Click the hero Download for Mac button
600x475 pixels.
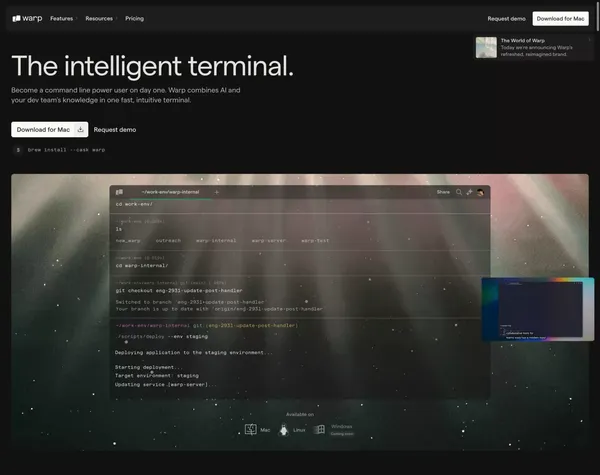50,129
